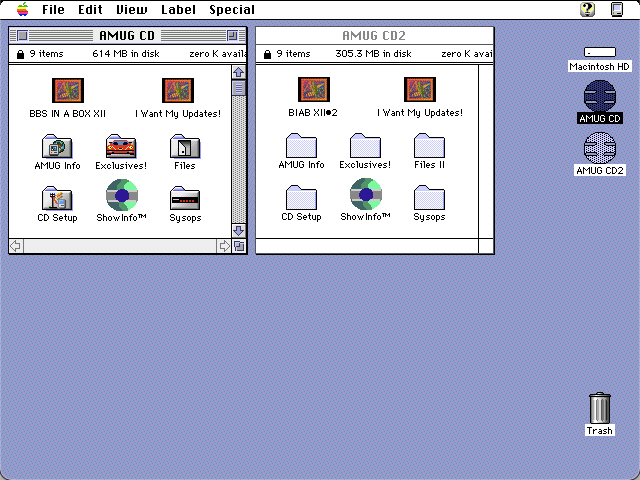Open the Edit menu
This screenshot has height=480, width=640.
point(90,9)
